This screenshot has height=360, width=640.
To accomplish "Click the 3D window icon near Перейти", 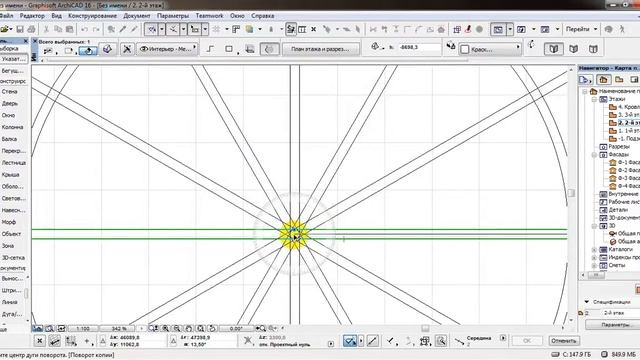I will point(545,29).
